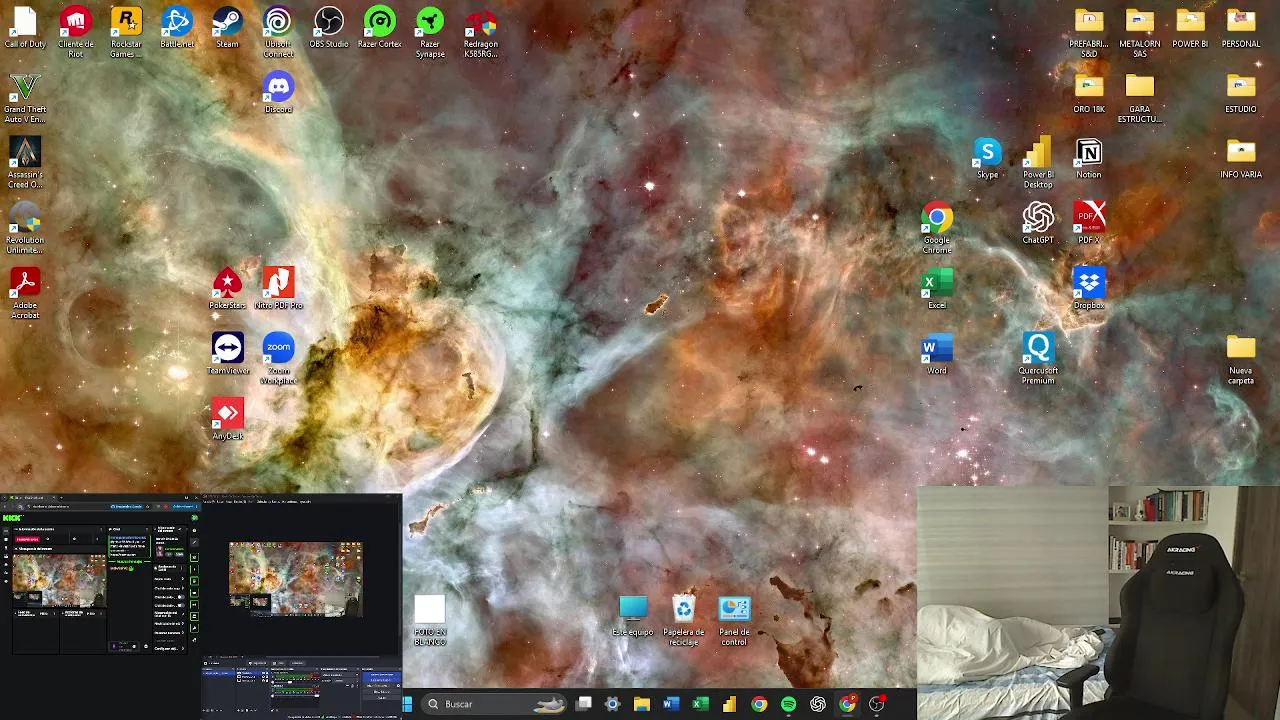The image size is (1280, 720).
Task: Open OBS Studio desktop icon
Action: pos(329,29)
